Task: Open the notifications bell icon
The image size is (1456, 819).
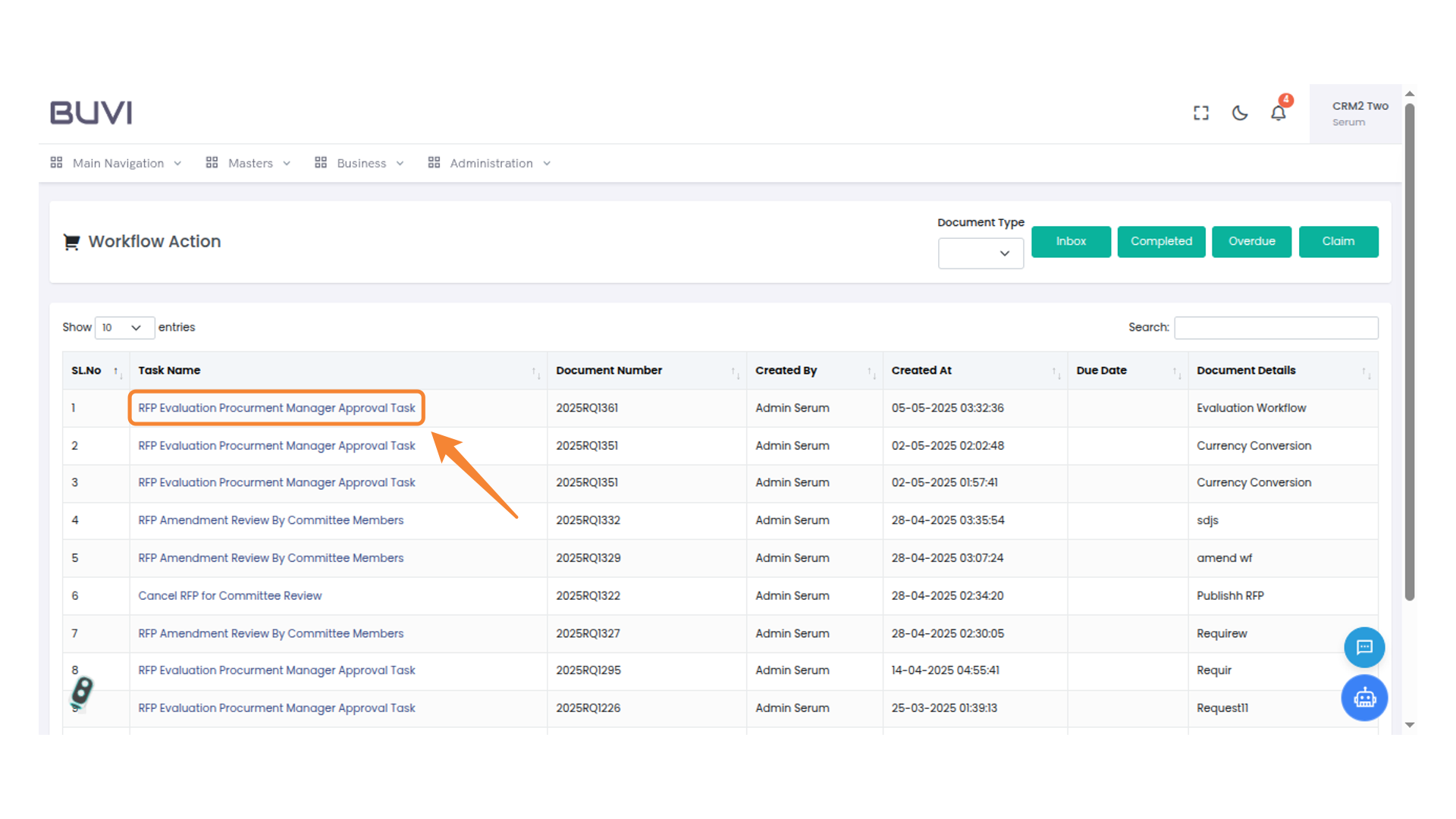Action: pos(1279,113)
